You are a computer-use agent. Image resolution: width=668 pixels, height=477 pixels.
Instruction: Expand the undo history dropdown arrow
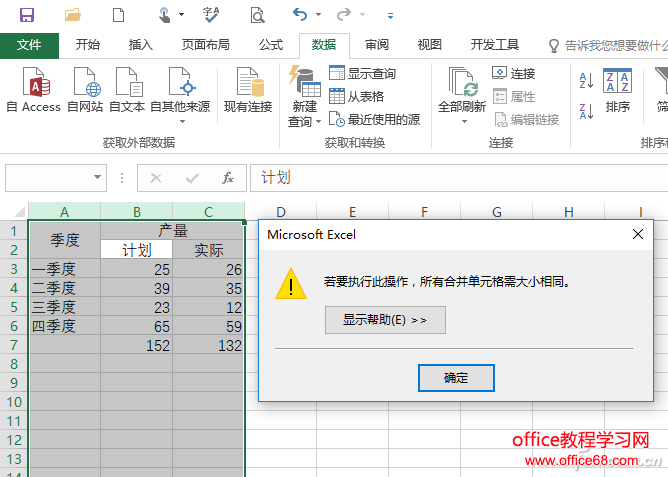[318, 15]
